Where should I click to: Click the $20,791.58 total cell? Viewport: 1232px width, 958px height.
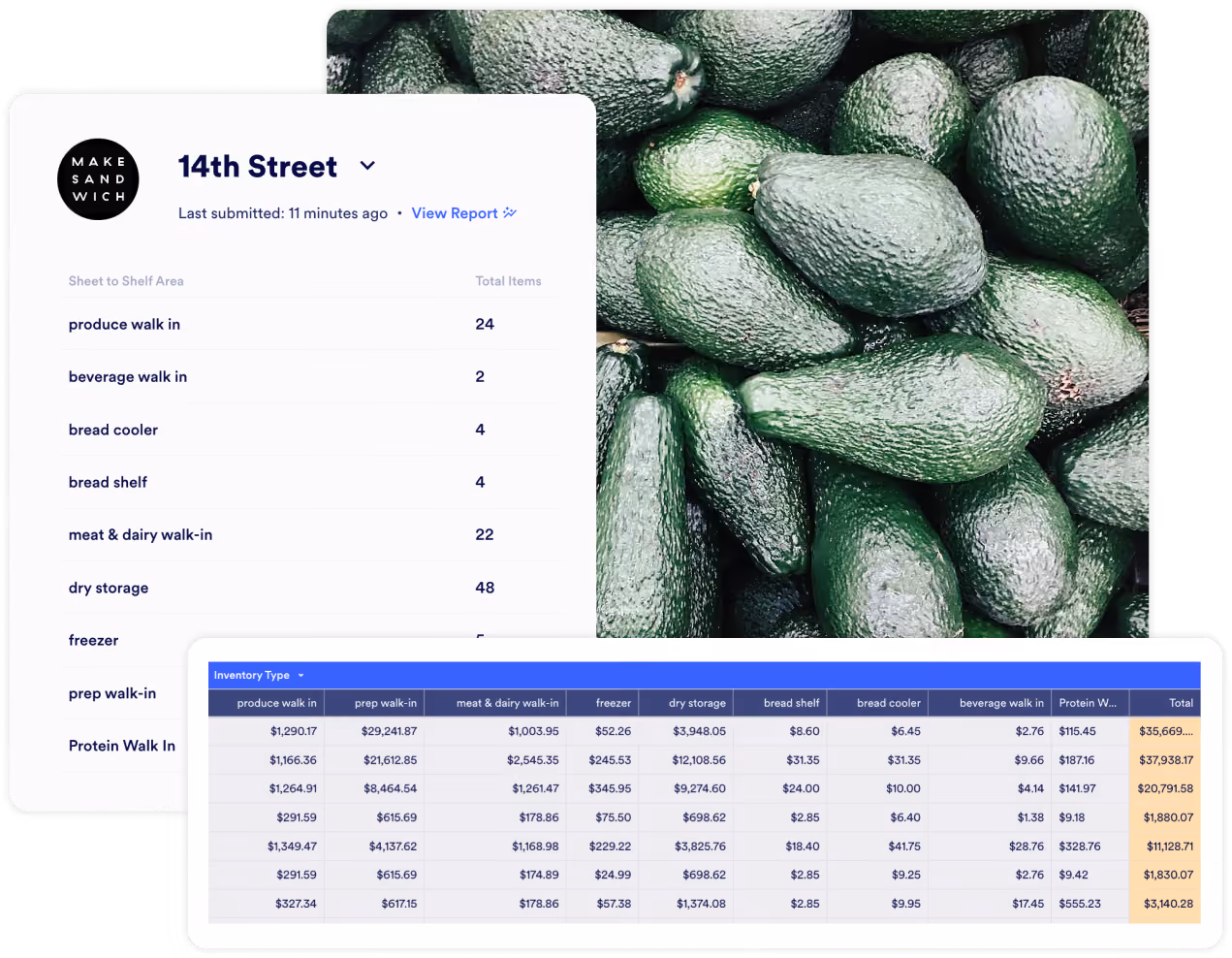(x=1165, y=788)
